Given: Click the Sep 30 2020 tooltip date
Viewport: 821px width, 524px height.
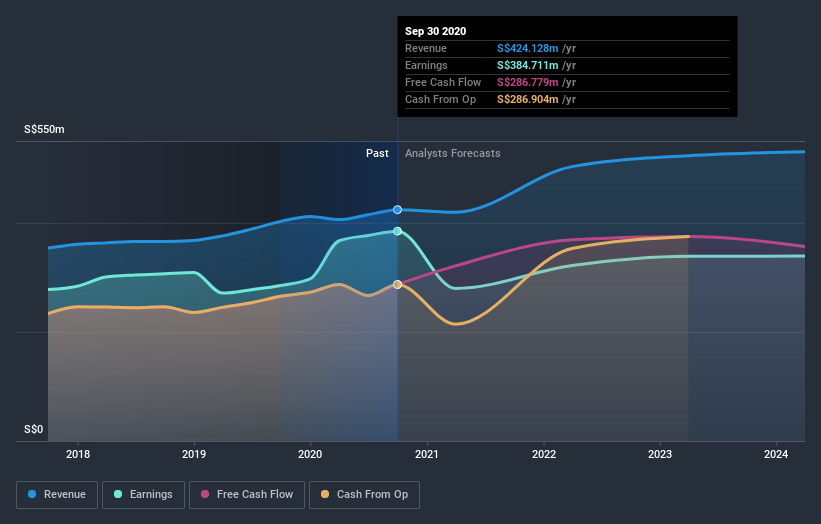Looking at the screenshot, I should point(436,31).
